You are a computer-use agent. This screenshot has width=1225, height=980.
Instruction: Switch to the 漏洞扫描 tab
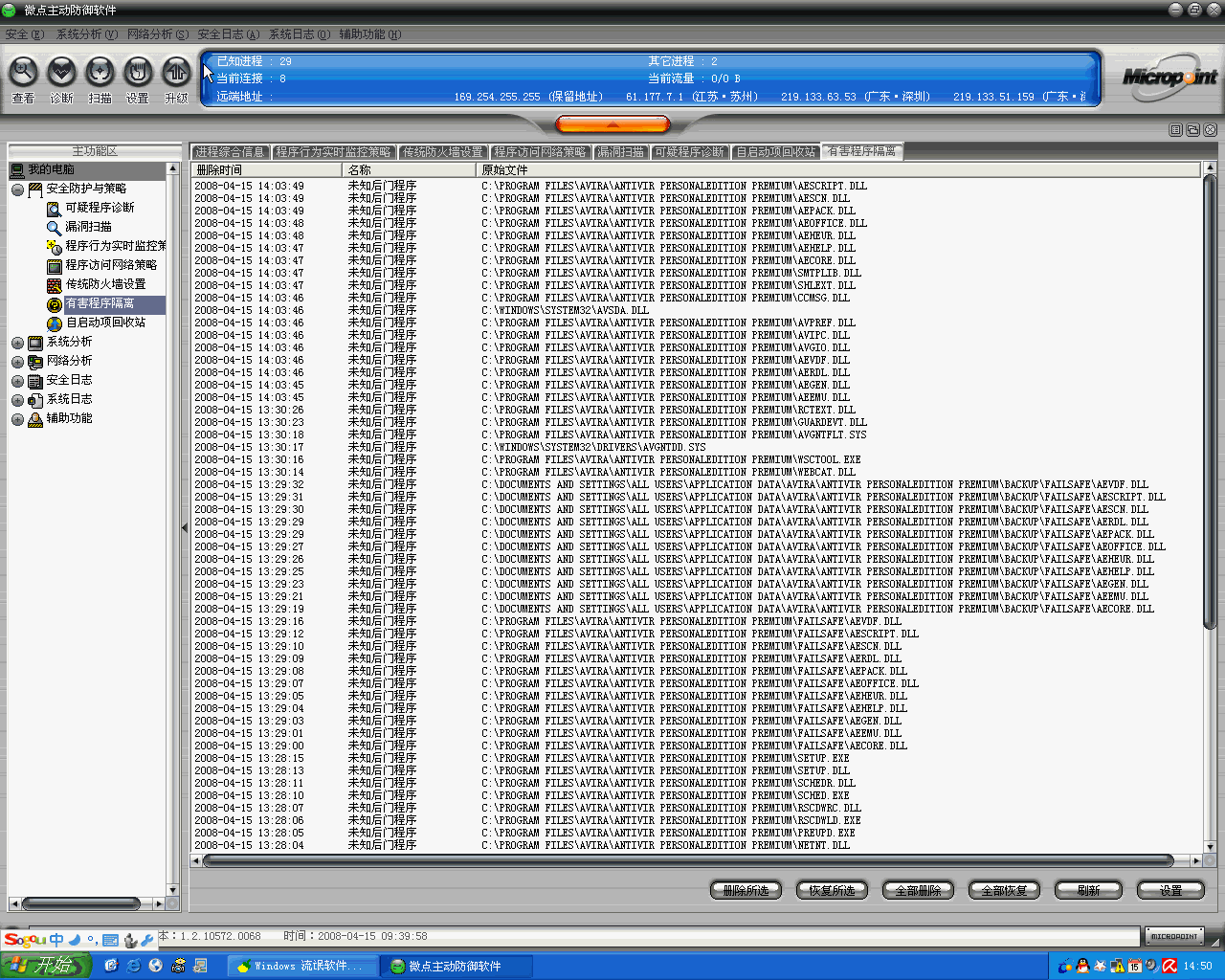pyautogui.click(x=621, y=152)
